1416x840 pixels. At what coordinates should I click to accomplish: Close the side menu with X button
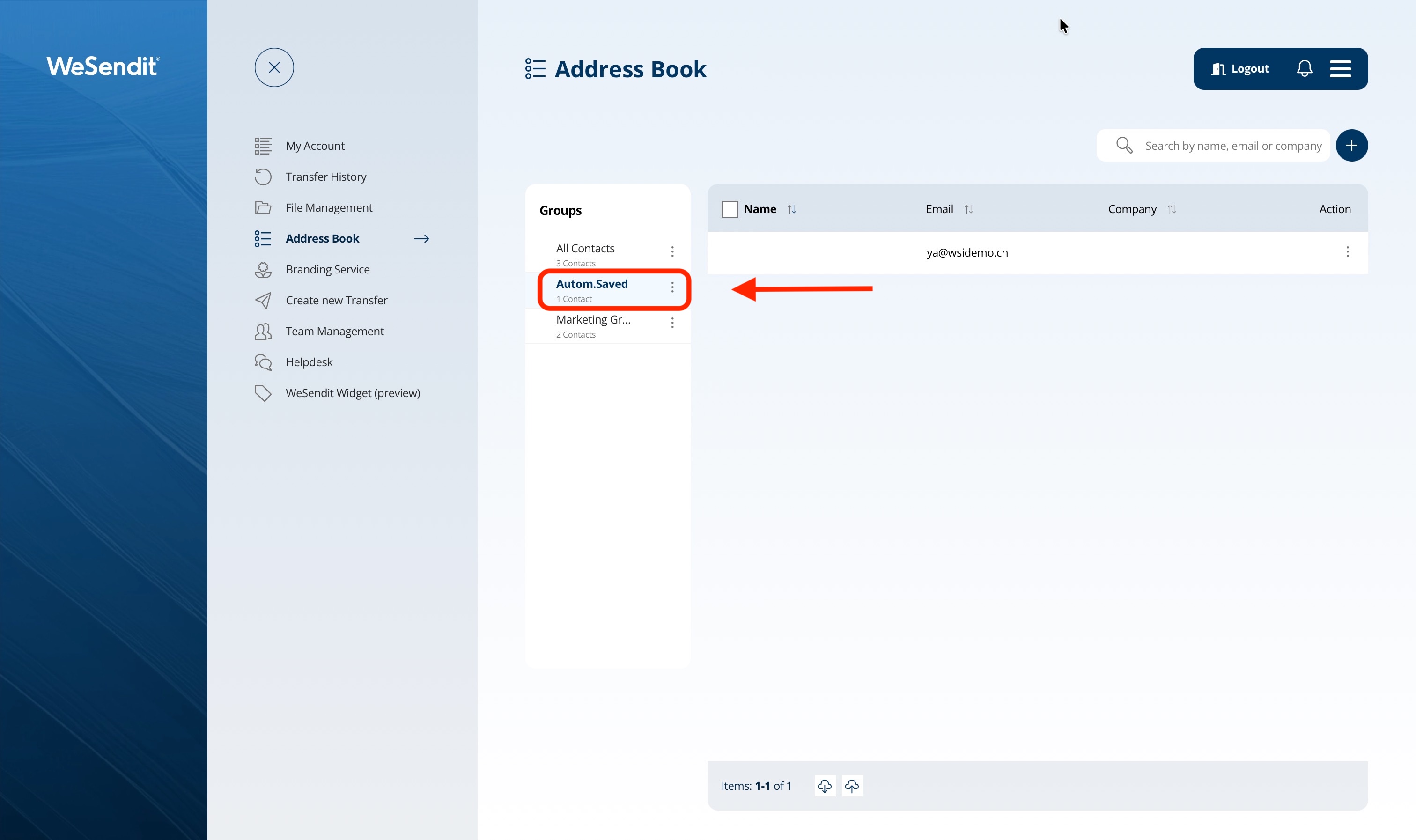[274, 67]
